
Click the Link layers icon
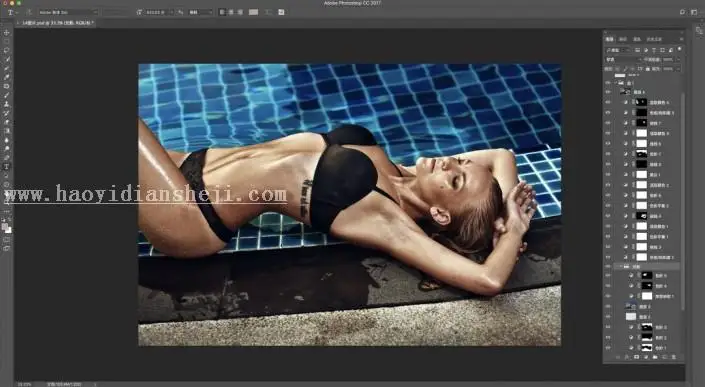tap(617, 357)
